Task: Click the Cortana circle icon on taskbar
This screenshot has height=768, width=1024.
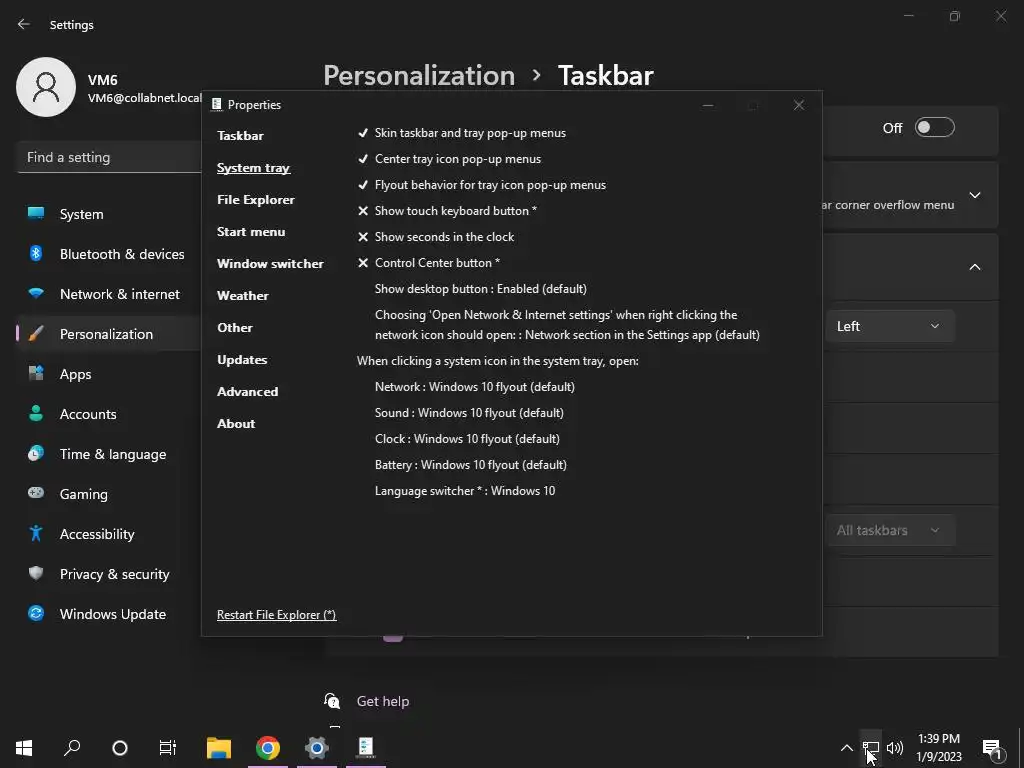Action: click(120, 748)
